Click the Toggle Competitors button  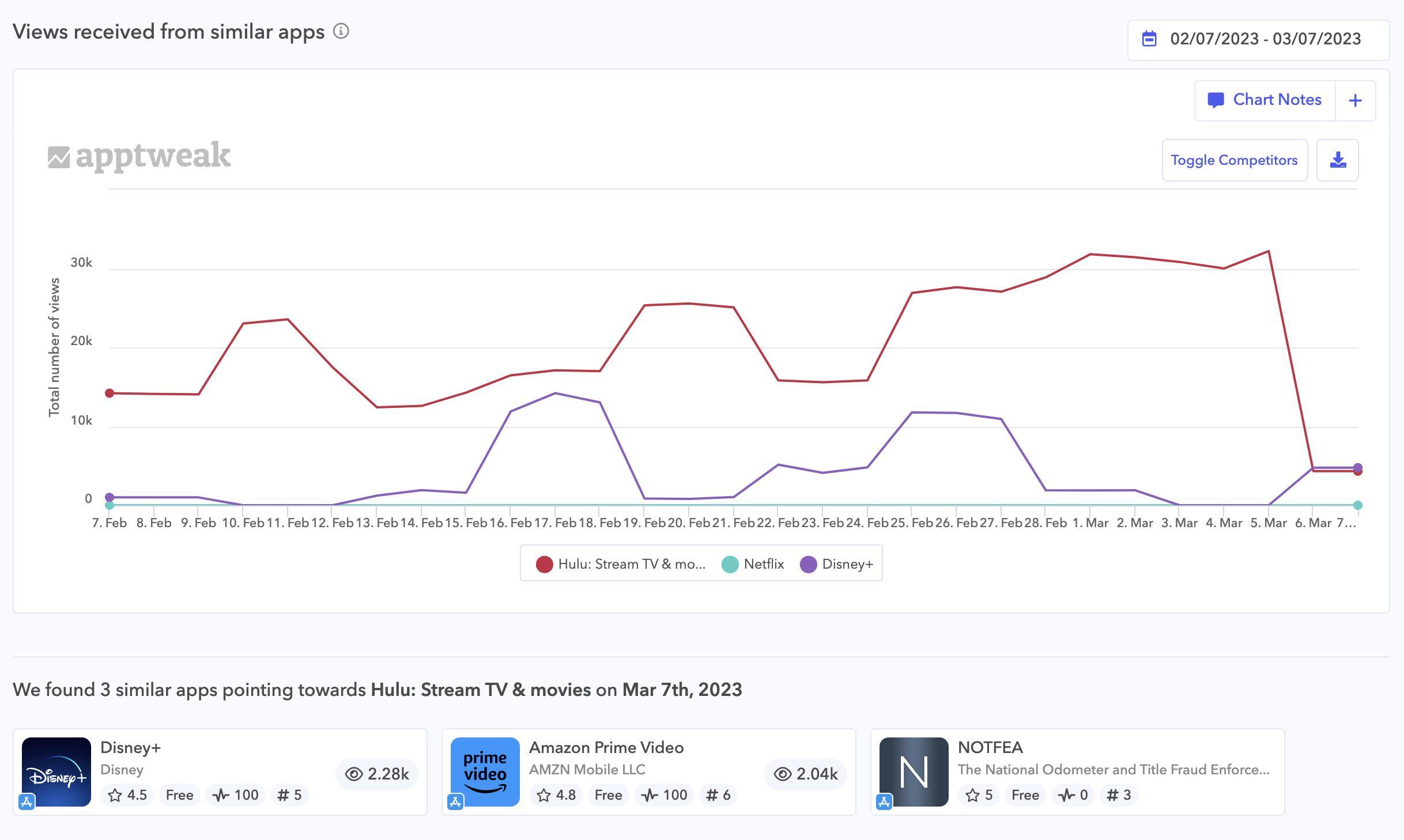(1234, 160)
